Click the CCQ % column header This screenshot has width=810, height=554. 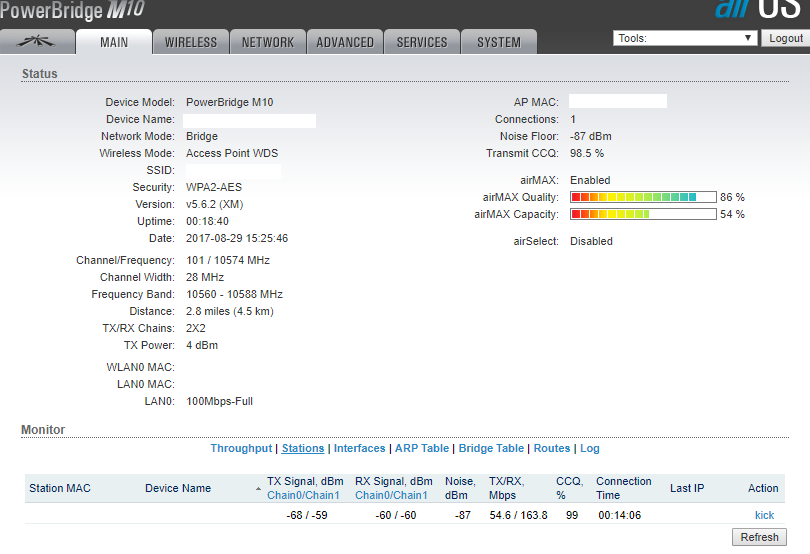569,488
